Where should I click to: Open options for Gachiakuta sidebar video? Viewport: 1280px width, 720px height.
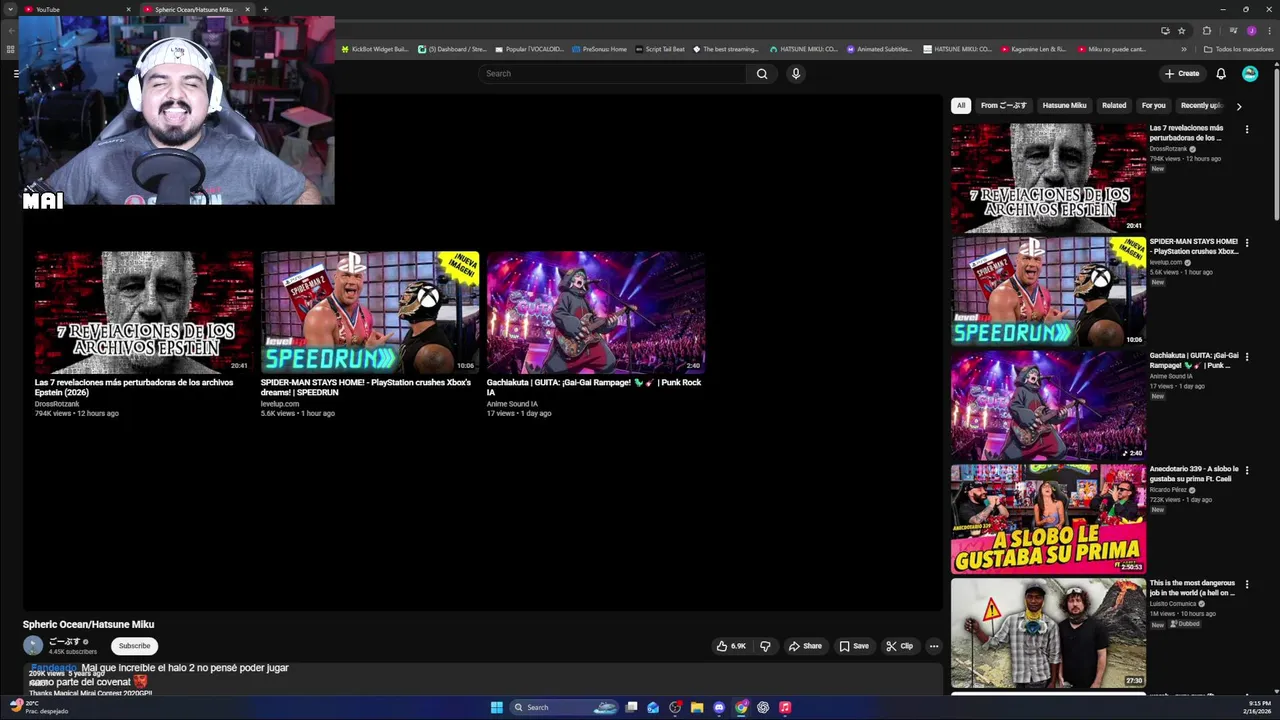pyautogui.click(x=1247, y=357)
